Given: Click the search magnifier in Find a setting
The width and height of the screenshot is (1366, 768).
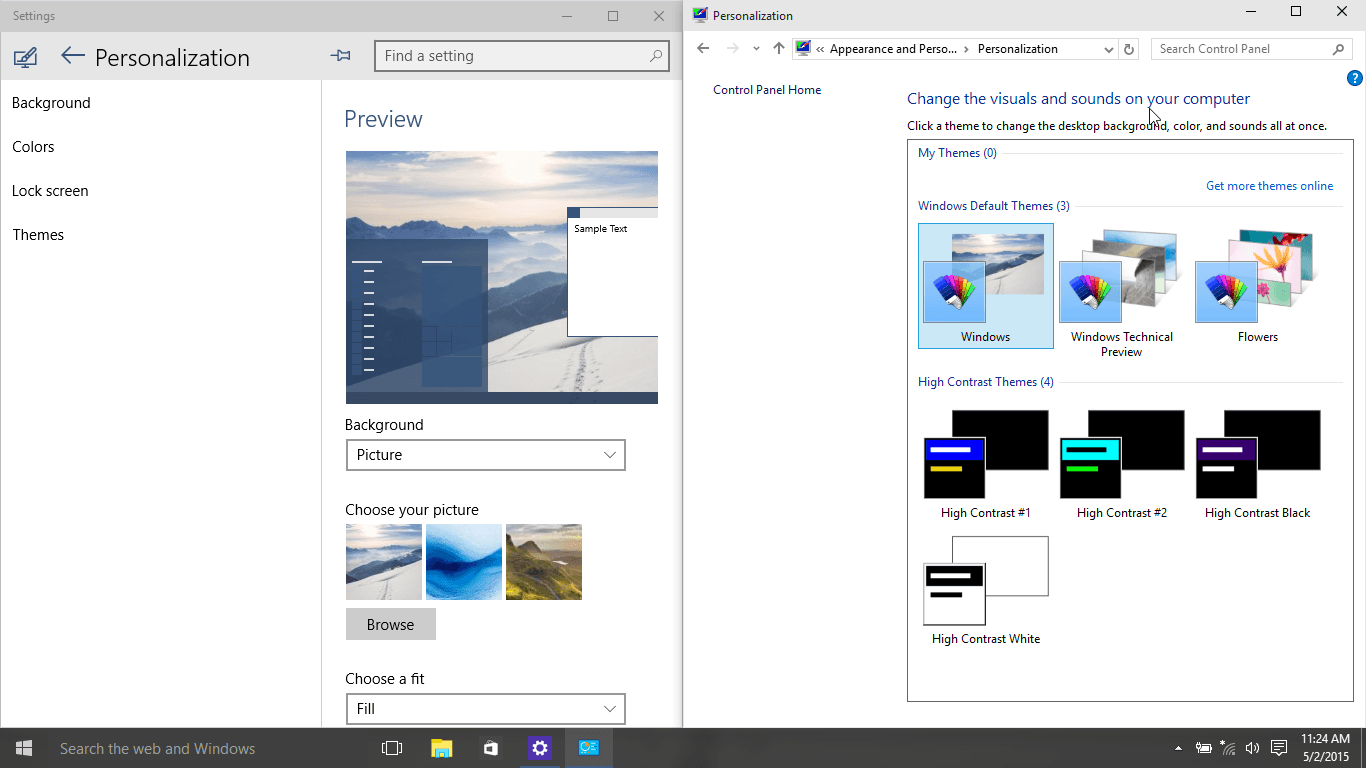Looking at the screenshot, I should tap(656, 56).
